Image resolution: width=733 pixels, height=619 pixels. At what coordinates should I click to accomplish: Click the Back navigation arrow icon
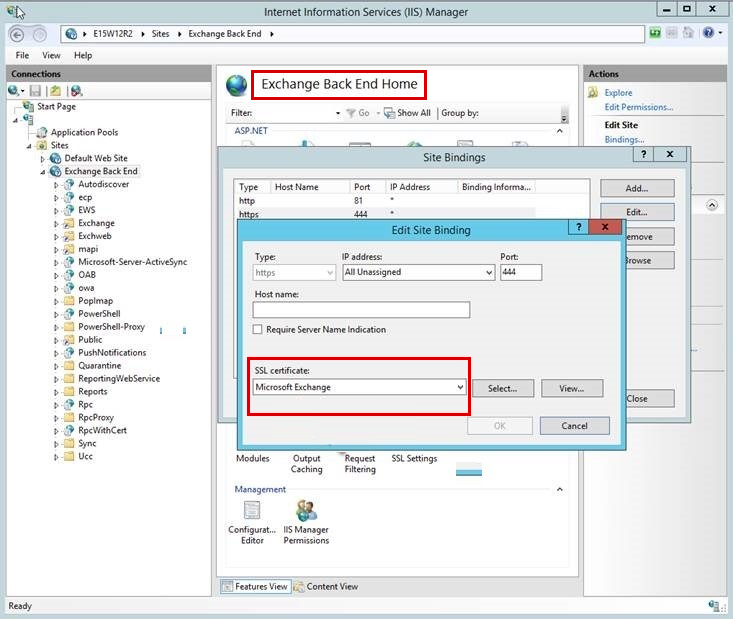[17, 35]
